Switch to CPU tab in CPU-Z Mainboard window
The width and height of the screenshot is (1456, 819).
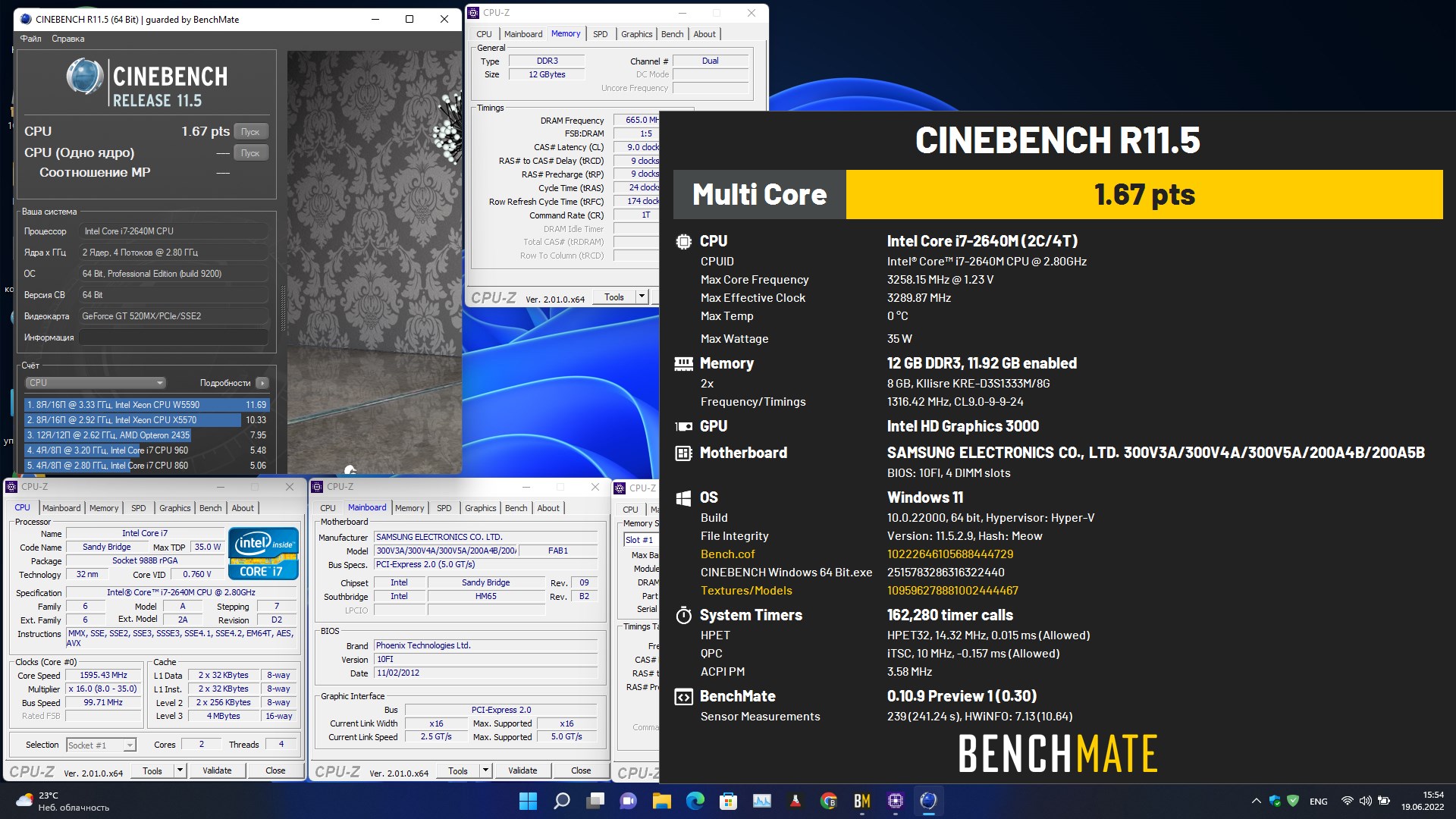(x=328, y=508)
